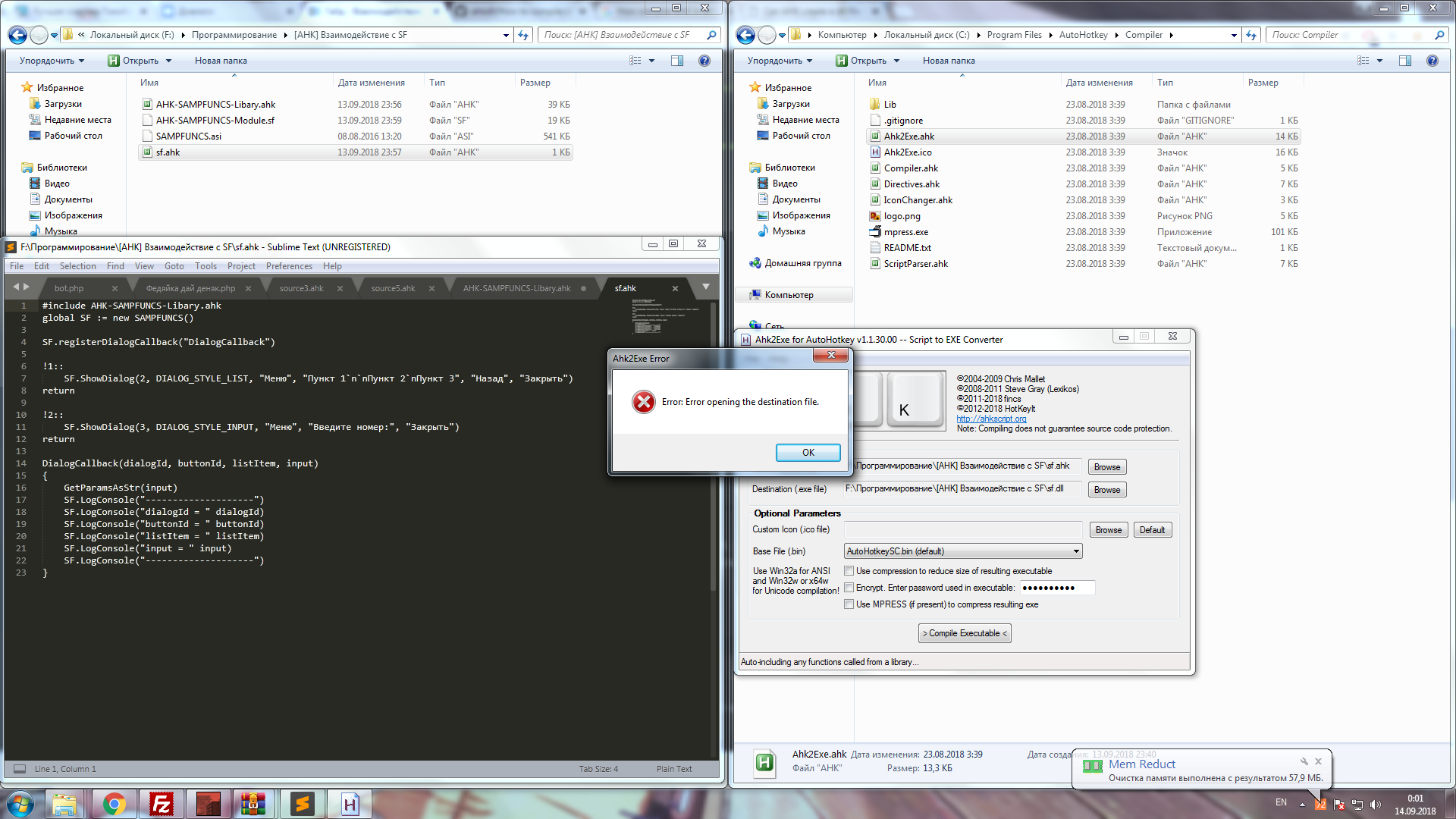Screen dimensions: 1456x819
Task: Select logo.png file icon
Action: coord(875,216)
